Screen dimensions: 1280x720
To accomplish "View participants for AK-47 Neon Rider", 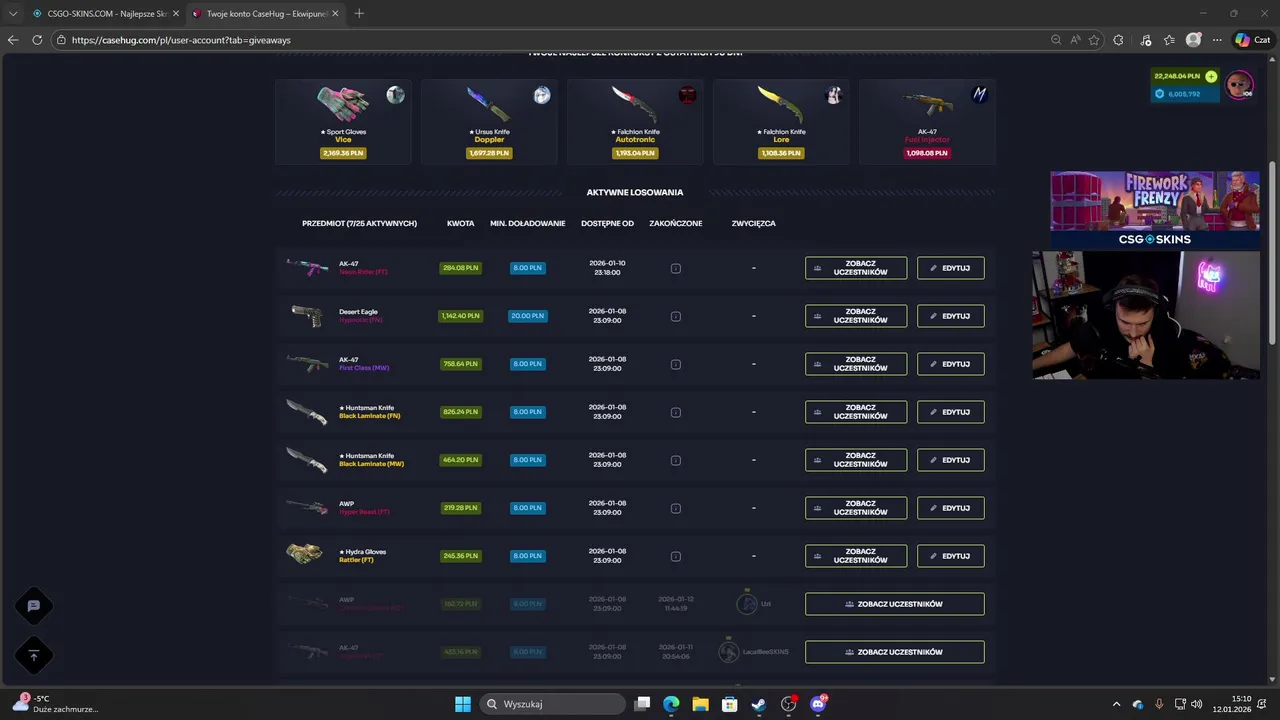I will click(x=856, y=268).
